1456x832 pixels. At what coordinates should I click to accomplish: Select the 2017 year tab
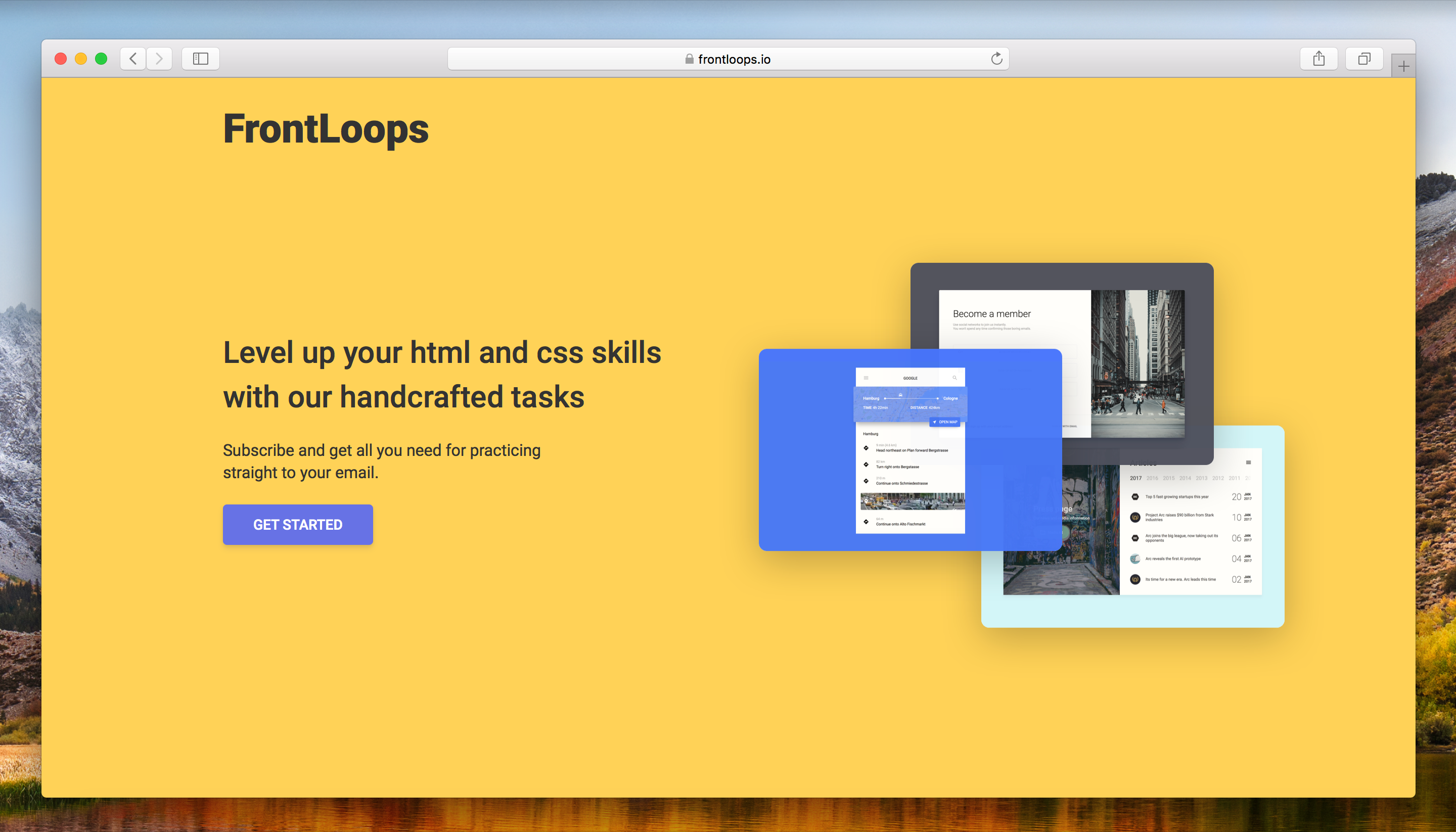(1135, 478)
